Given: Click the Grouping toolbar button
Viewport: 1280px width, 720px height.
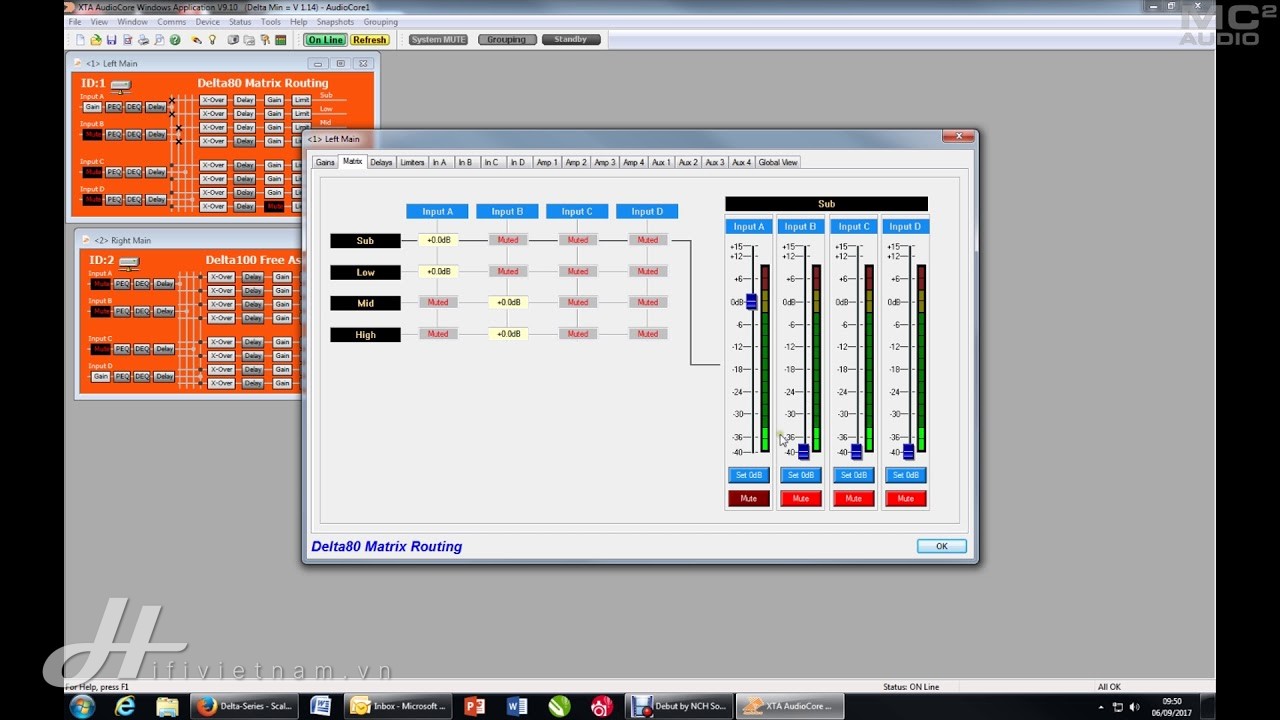Looking at the screenshot, I should click(x=507, y=40).
